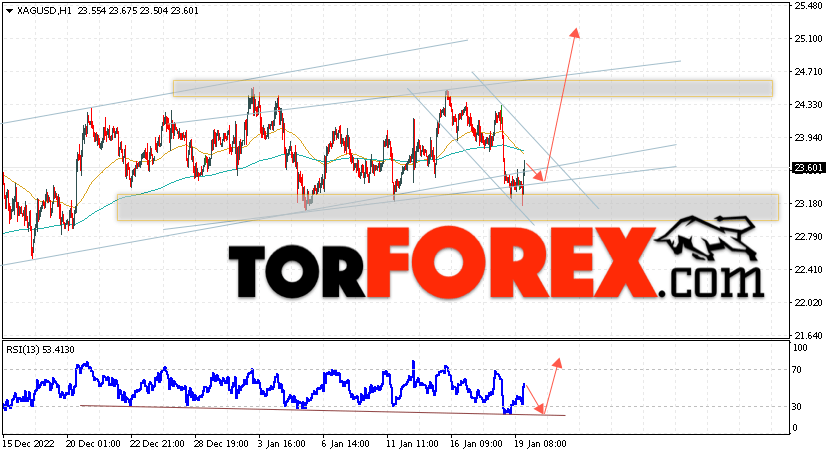Viewport: 830px width, 455px height.
Task: Select the XAGUSD,H1 symbol label
Action: [x=44, y=10]
